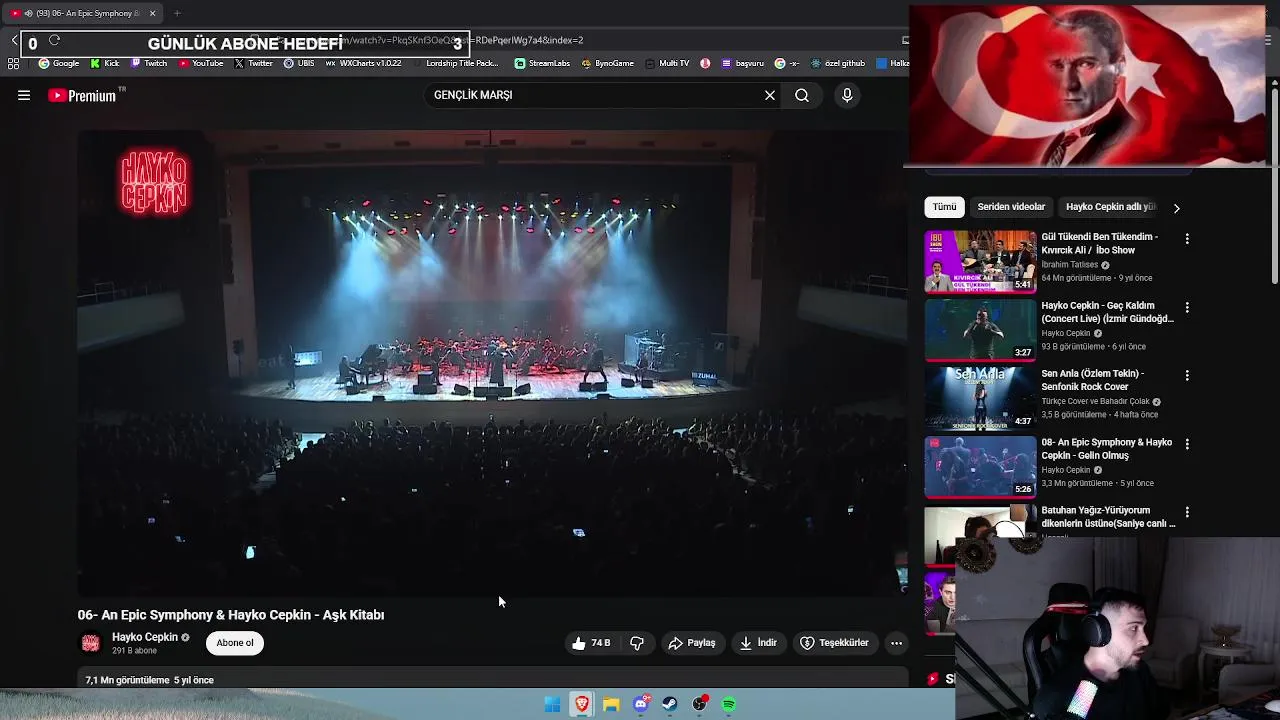Open the Hayko Cepkin channel avatar
Image resolution: width=1280 pixels, height=720 pixels.
91,643
